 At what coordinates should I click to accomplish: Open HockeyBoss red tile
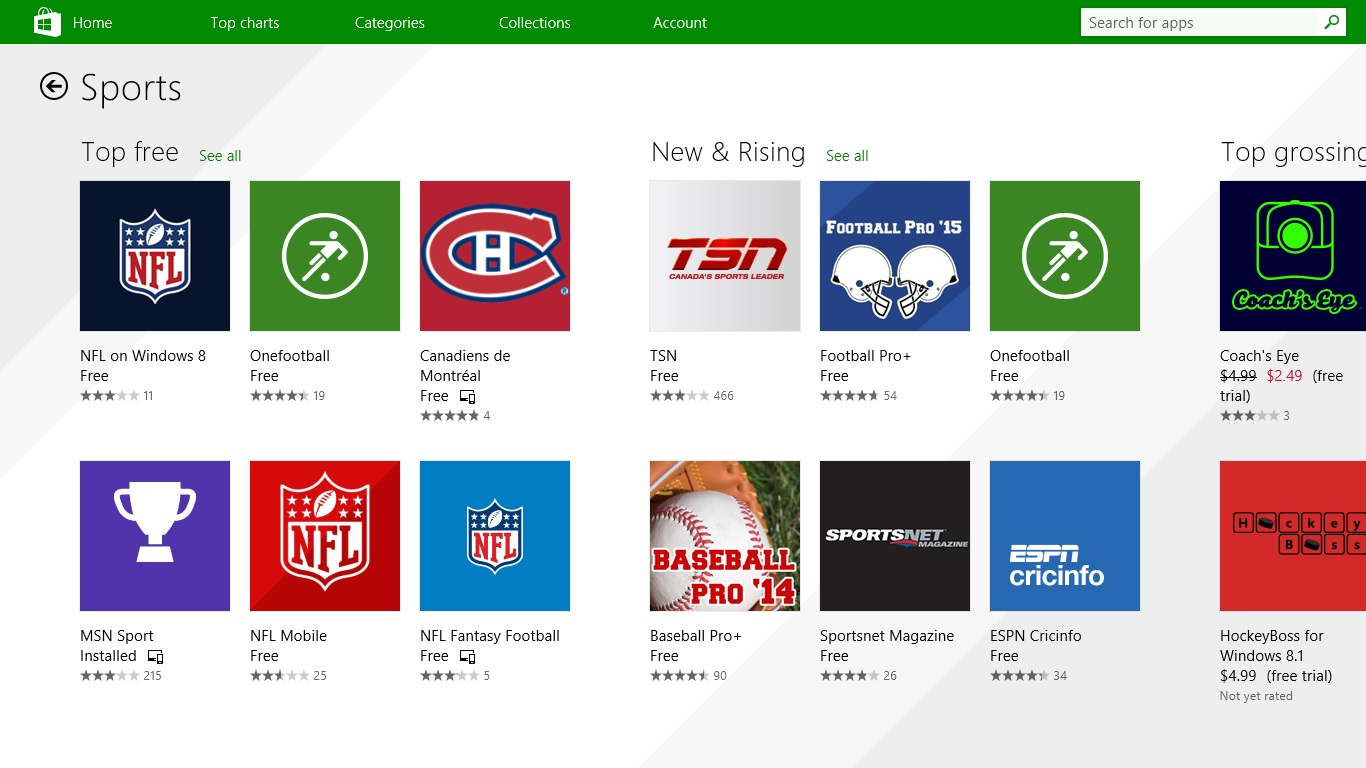(x=1293, y=536)
